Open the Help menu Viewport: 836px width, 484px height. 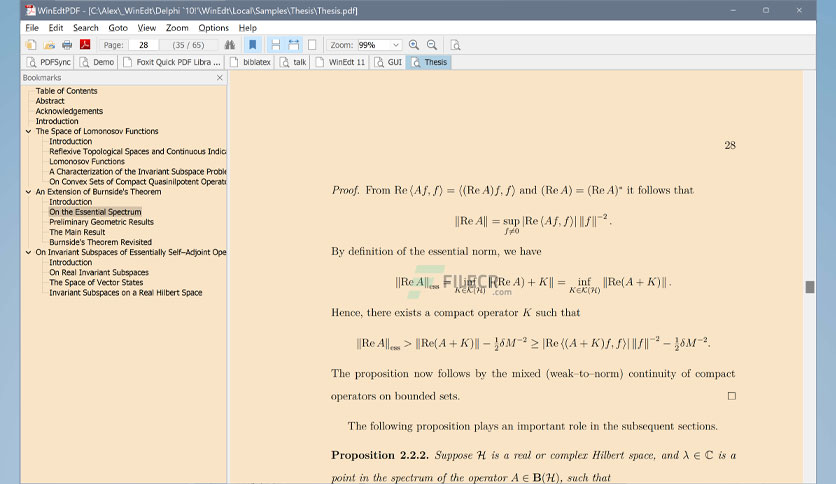tap(247, 28)
